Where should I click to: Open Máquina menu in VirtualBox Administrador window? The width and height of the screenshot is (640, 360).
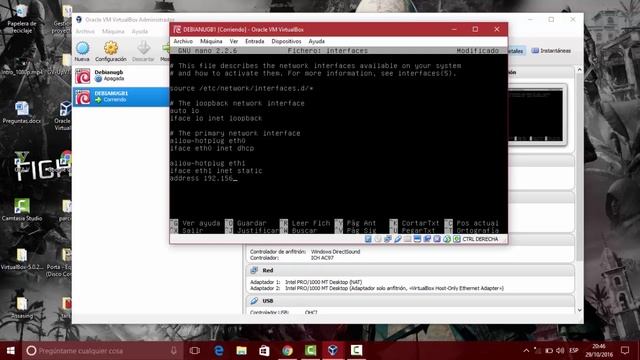pyautogui.click(x=113, y=31)
